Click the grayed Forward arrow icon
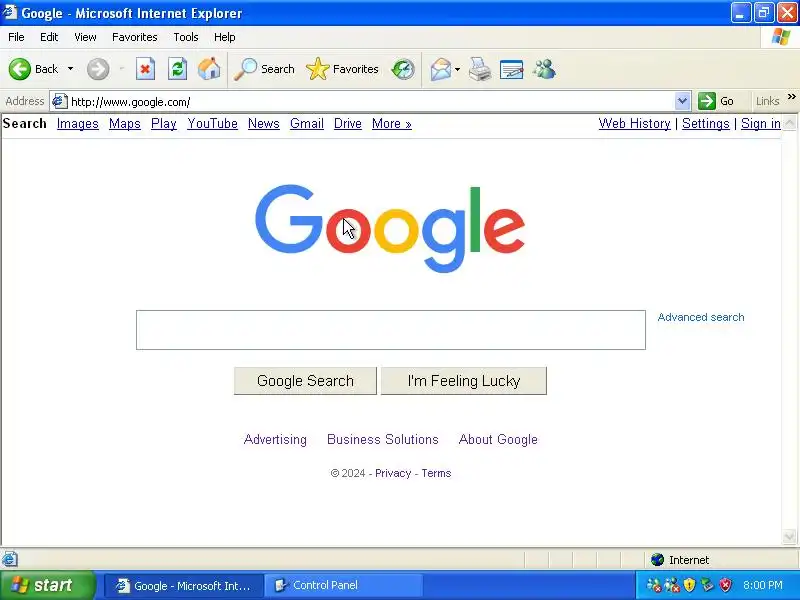800x600 pixels. click(x=97, y=69)
